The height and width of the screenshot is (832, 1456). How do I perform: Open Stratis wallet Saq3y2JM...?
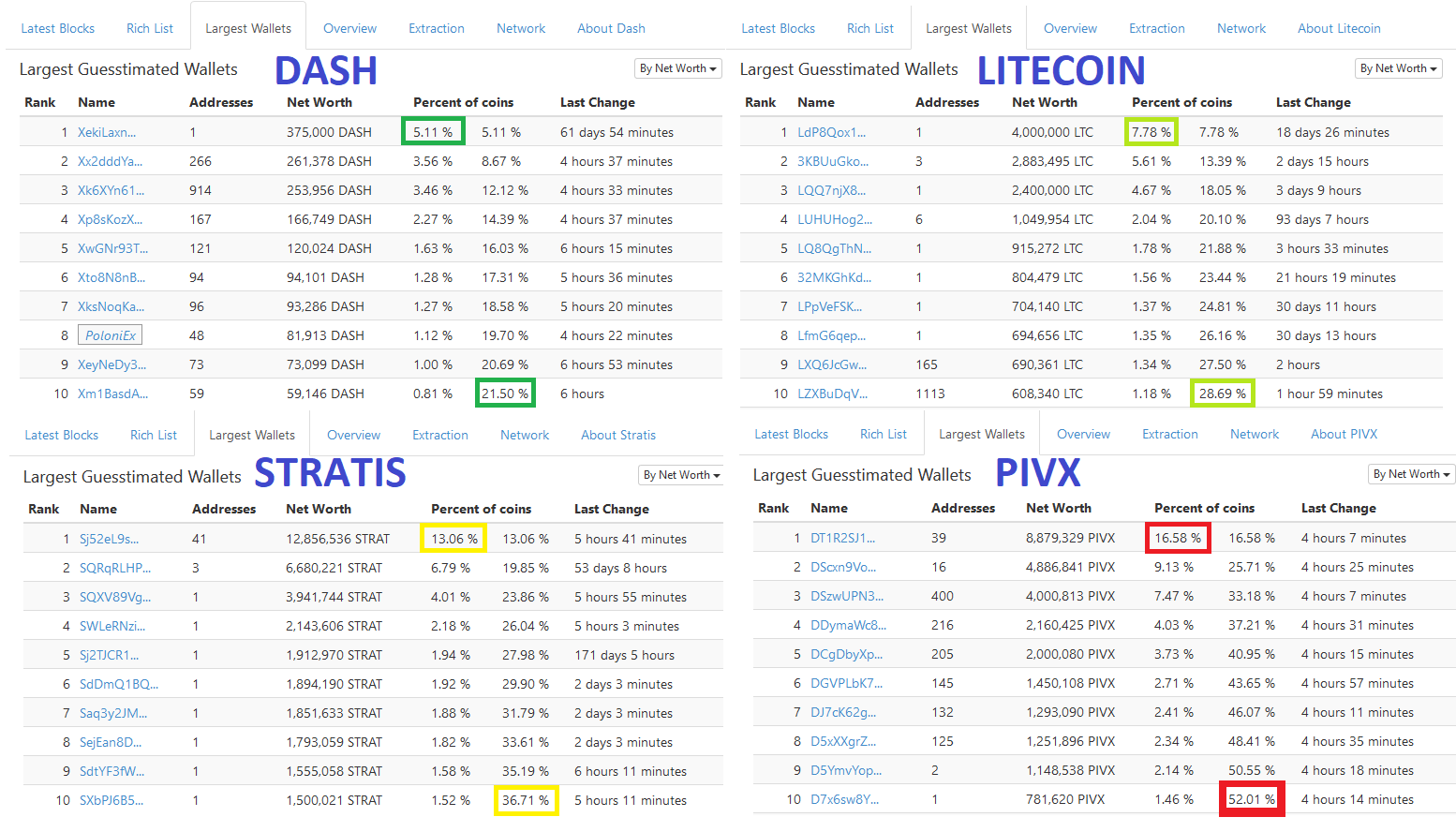coord(113,713)
